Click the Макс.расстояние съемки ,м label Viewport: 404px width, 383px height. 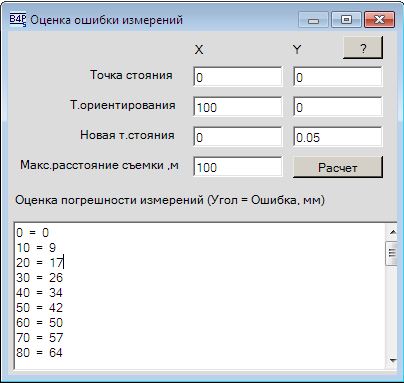click(x=99, y=165)
